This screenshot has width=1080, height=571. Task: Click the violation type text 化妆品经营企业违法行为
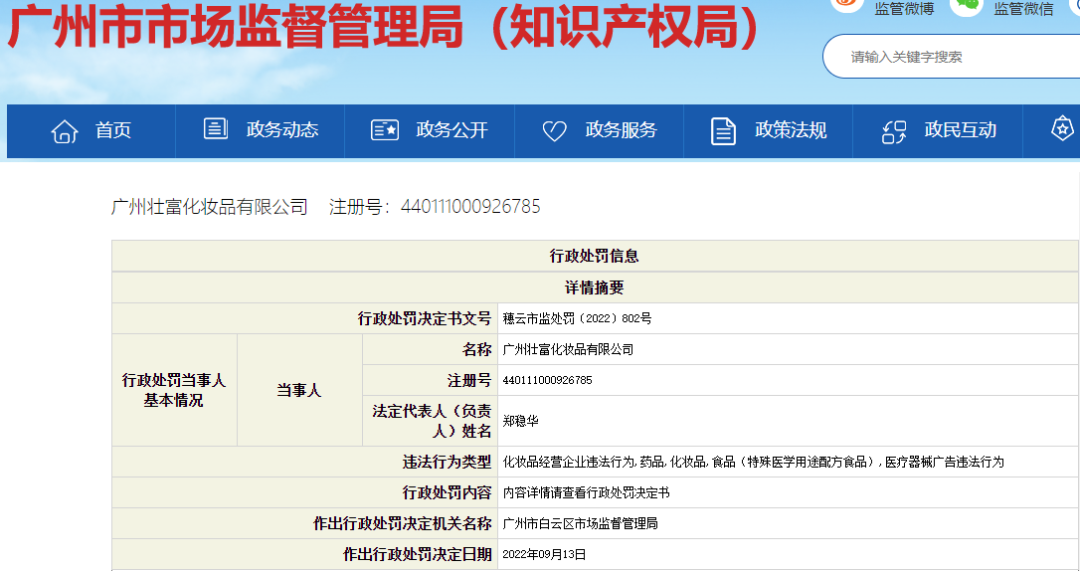(568, 462)
